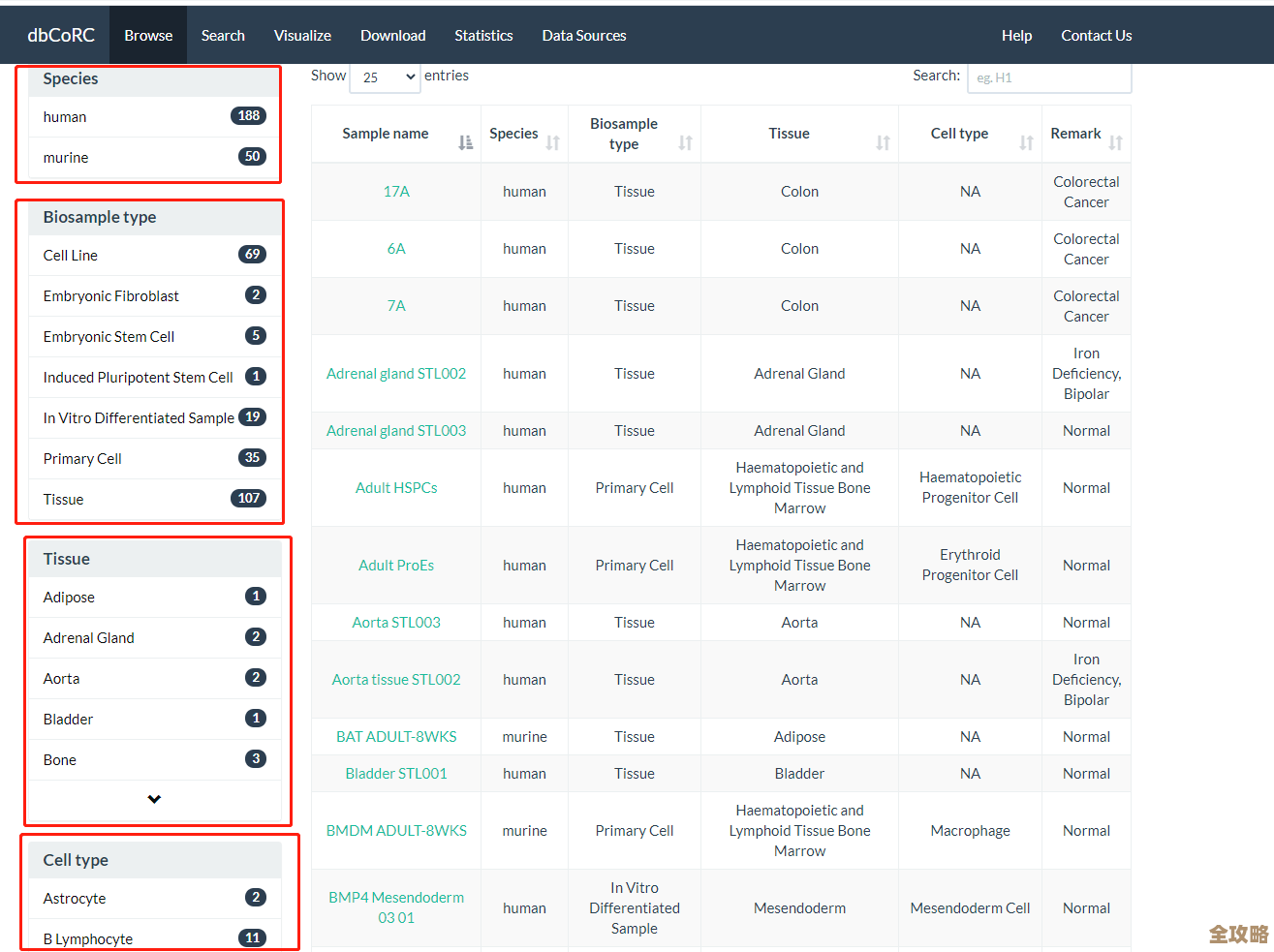Viewport: 1274px width, 952px height.
Task: Open Data Sources in navigation bar
Action: [584, 36]
